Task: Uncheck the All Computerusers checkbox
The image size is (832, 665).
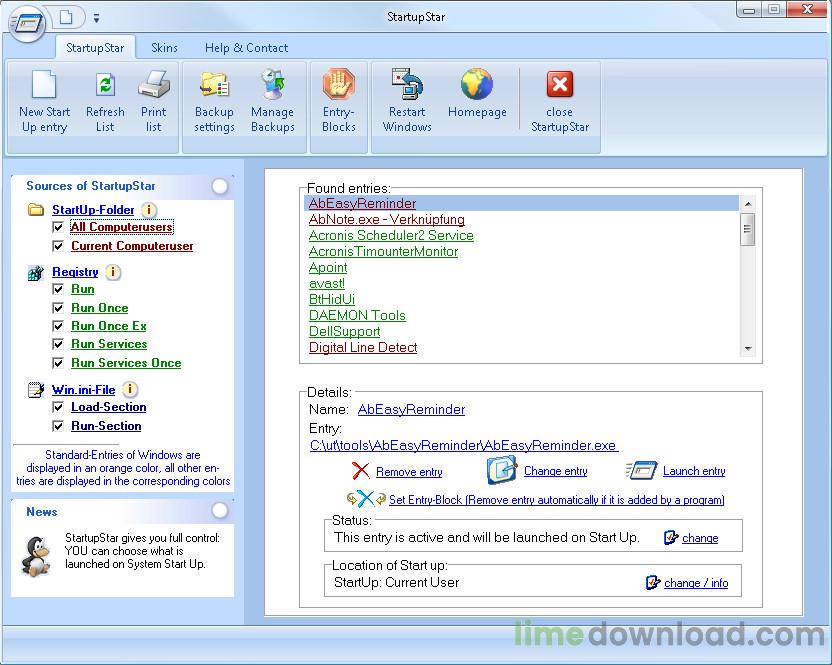Action: [x=58, y=227]
